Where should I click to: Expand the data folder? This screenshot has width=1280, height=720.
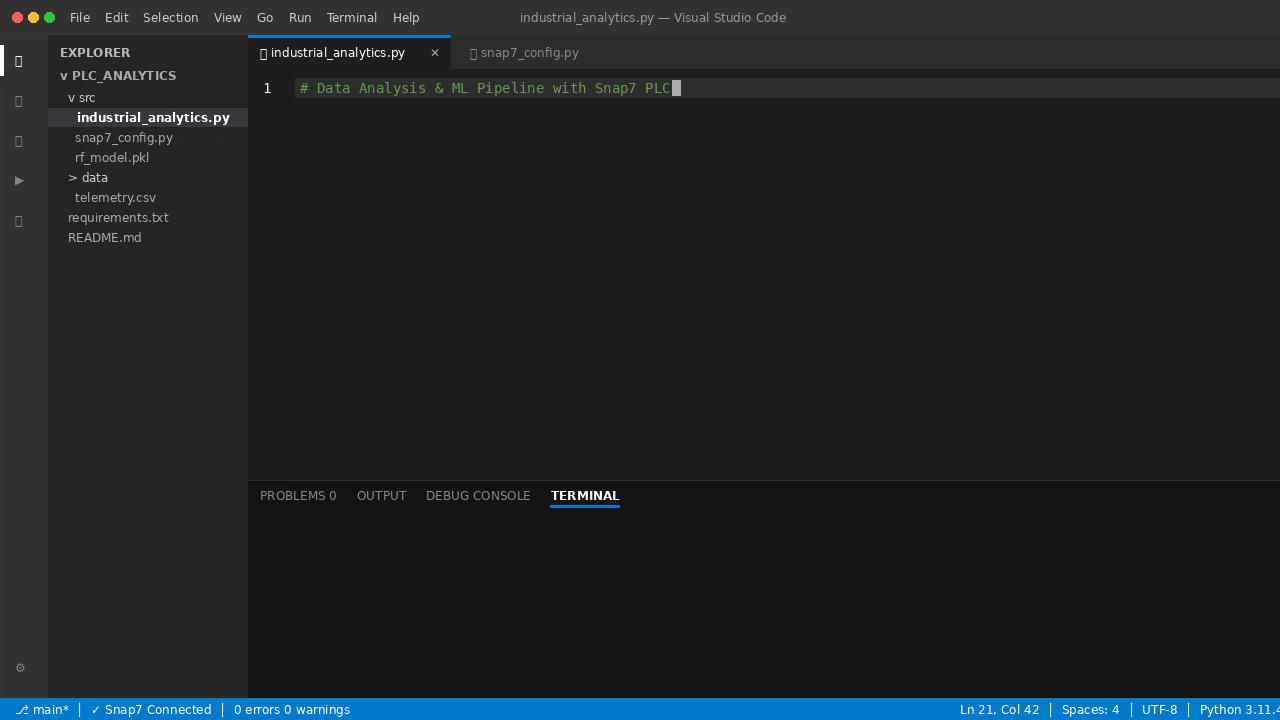(x=88, y=178)
